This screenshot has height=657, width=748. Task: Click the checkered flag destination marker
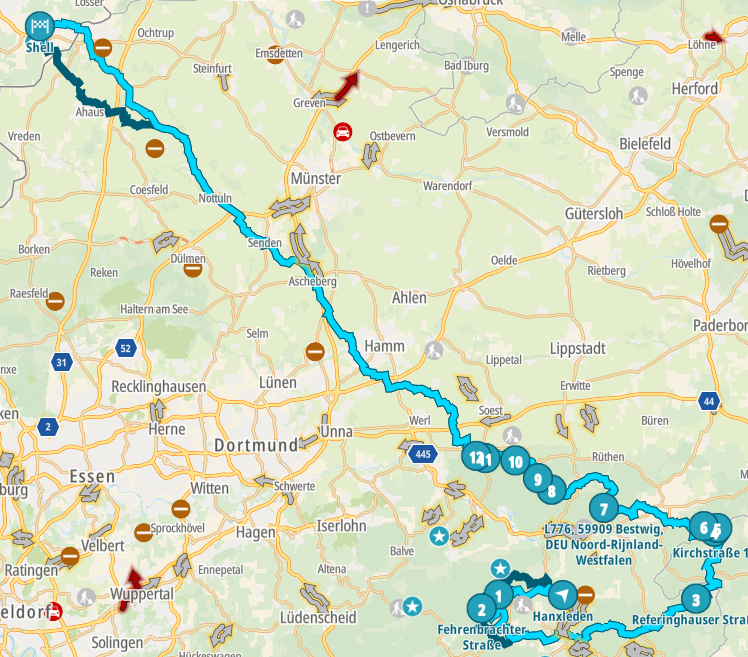click(40, 26)
